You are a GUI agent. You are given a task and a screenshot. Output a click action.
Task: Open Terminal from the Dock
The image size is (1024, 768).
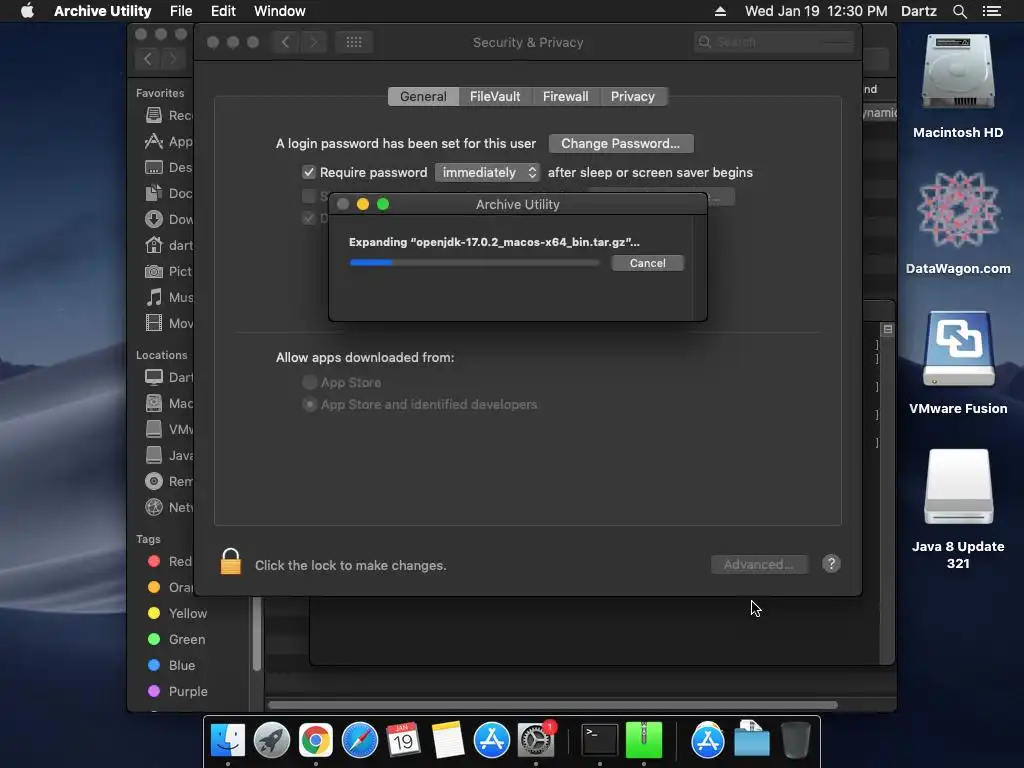click(600, 740)
